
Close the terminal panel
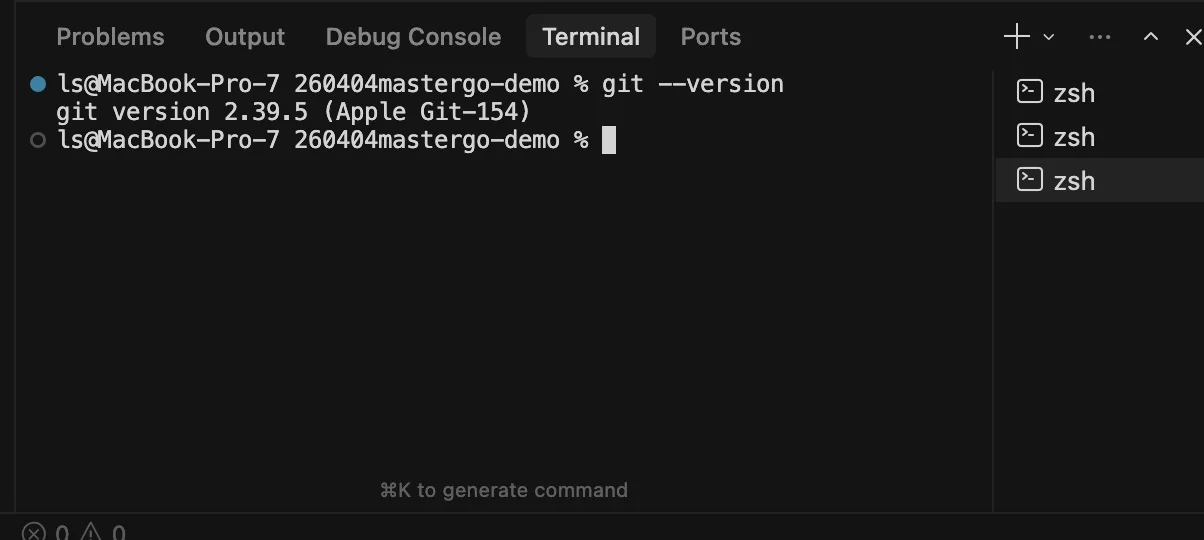coord(1192,37)
